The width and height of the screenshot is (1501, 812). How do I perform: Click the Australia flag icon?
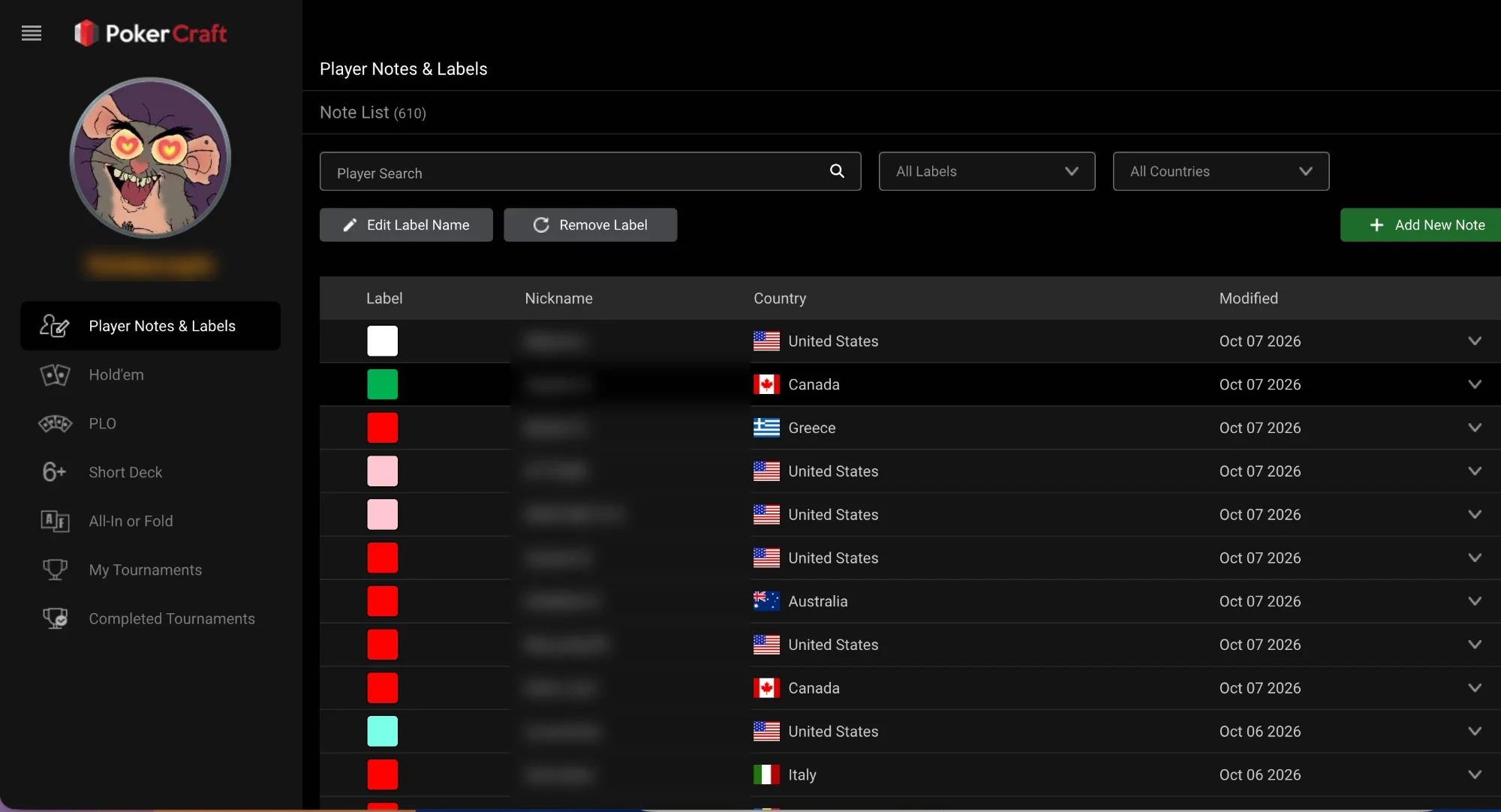(766, 601)
